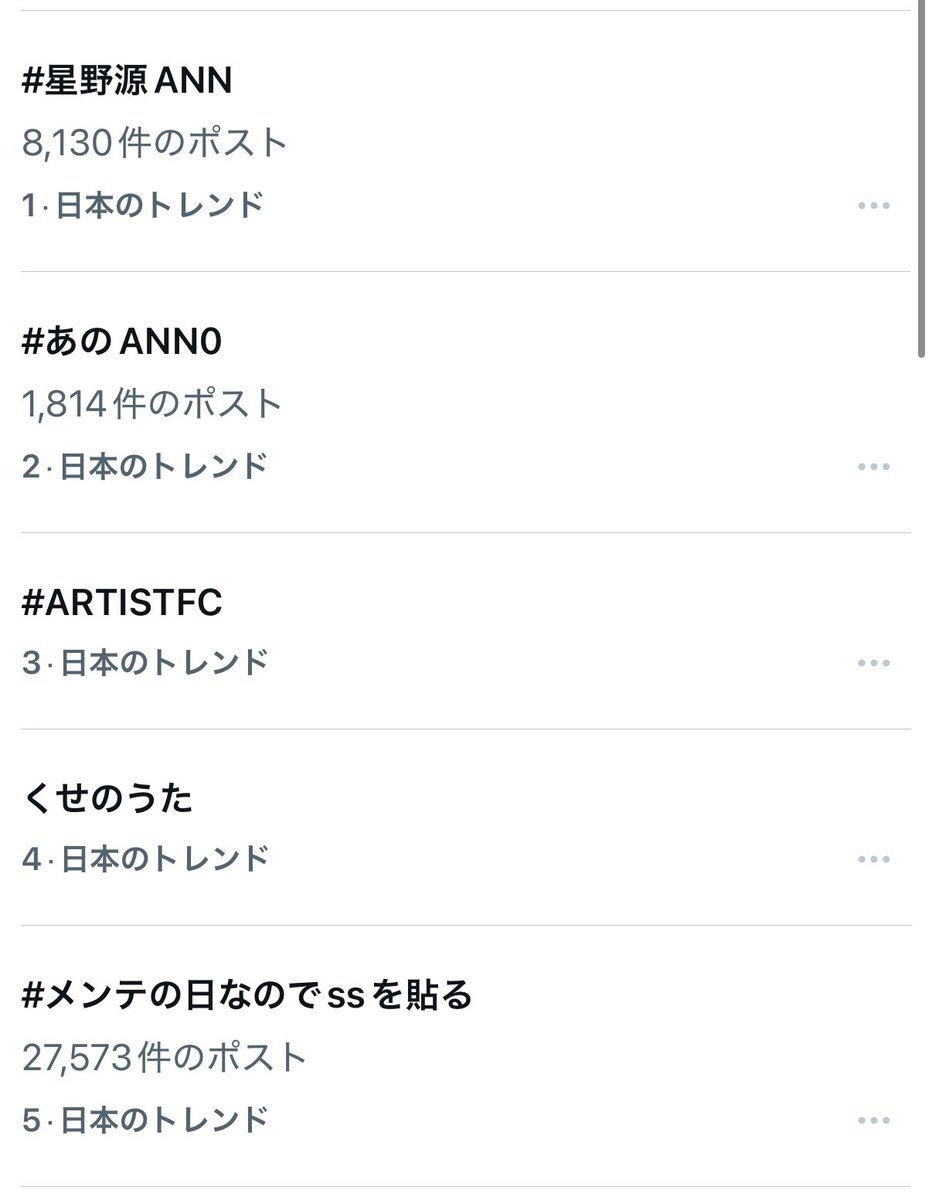932x1200 pixels.
Task: Open the くせのうた trending topic
Action: [x=107, y=799]
